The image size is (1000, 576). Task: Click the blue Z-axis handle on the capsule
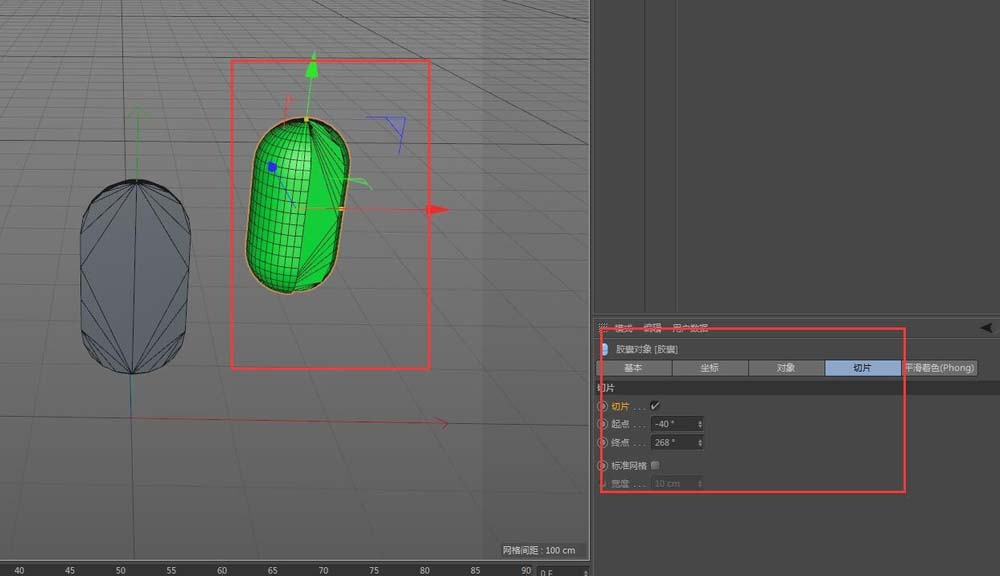(x=271, y=168)
